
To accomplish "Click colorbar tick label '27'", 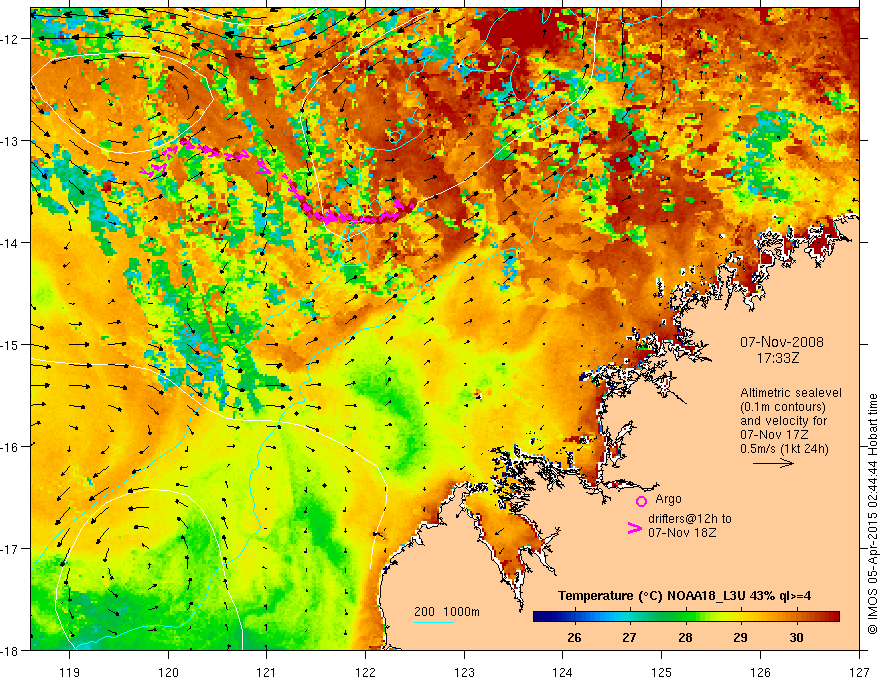I will pos(630,638).
